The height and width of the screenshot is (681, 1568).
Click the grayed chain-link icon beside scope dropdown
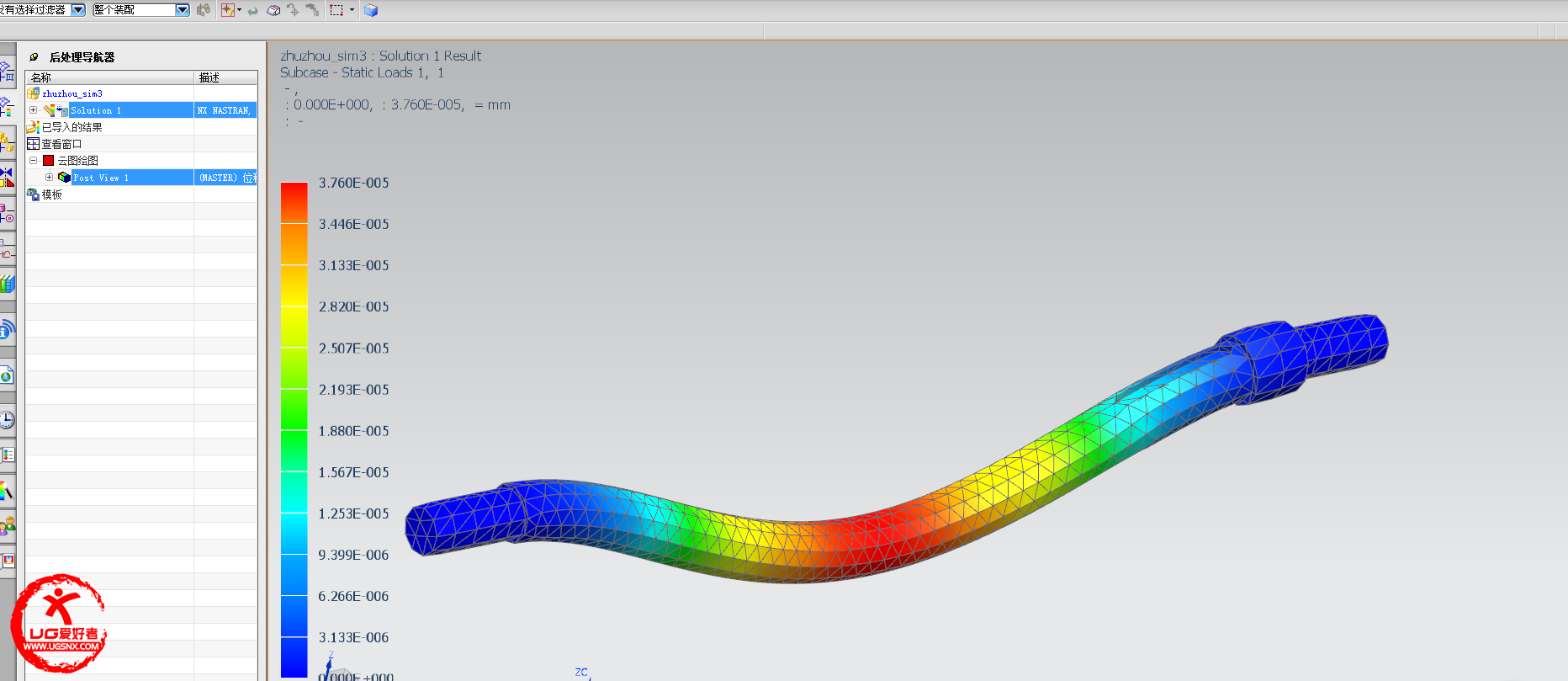click(x=204, y=10)
